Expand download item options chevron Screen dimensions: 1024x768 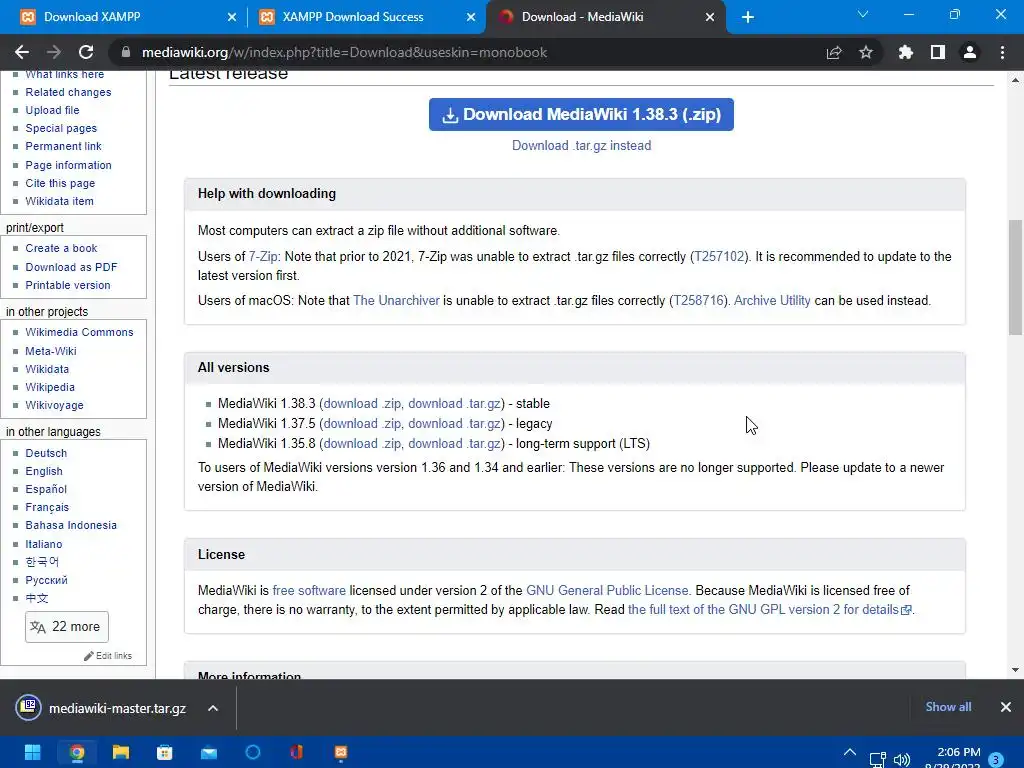point(213,709)
